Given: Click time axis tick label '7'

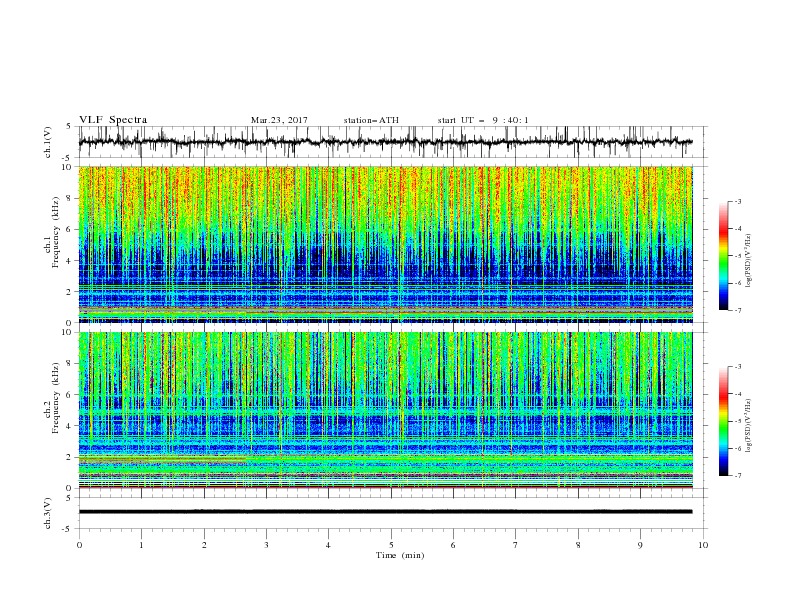Looking at the screenshot, I should (515, 545).
